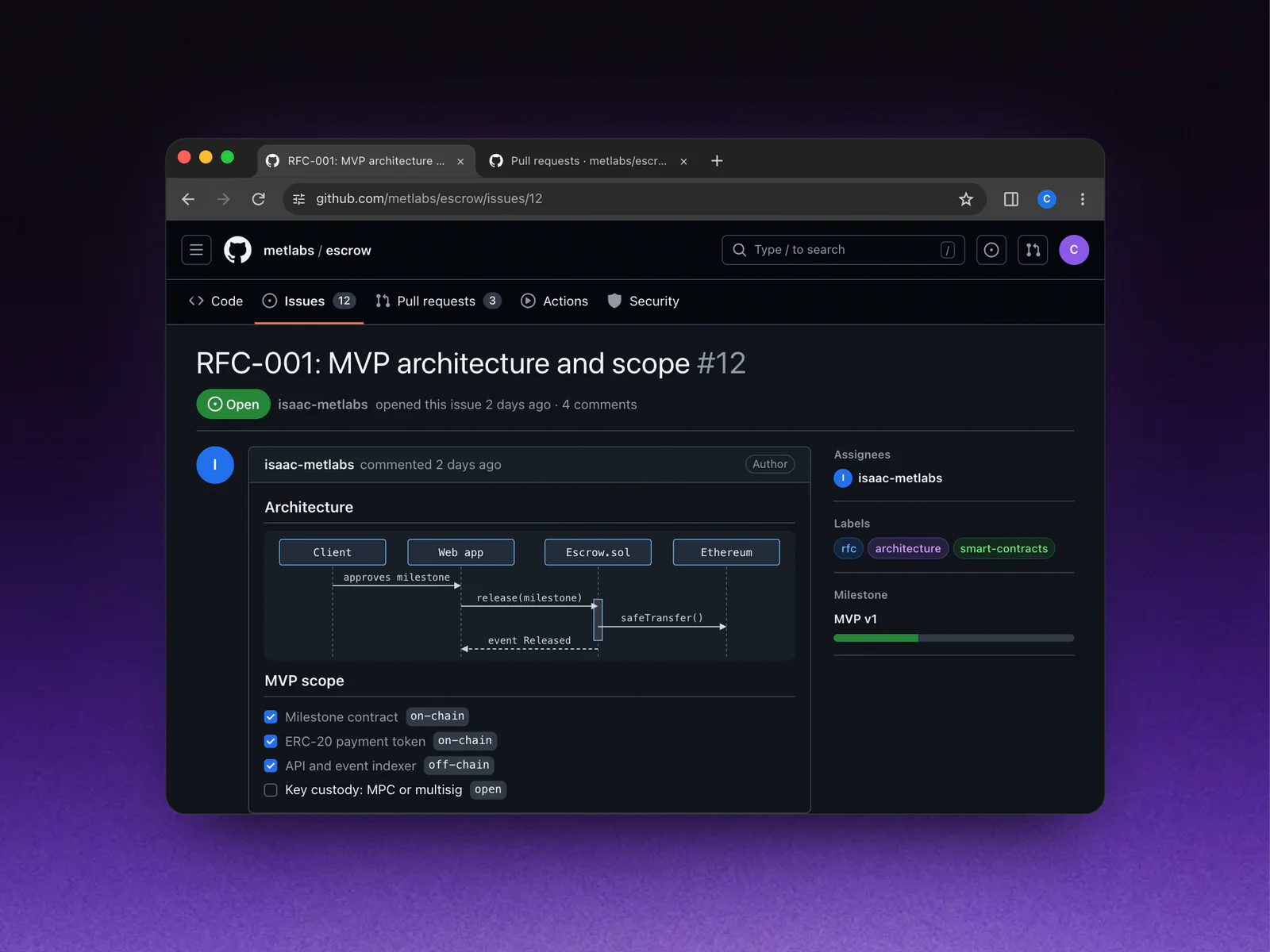The image size is (1270, 952).
Task: Open the Security tab
Action: coord(644,301)
